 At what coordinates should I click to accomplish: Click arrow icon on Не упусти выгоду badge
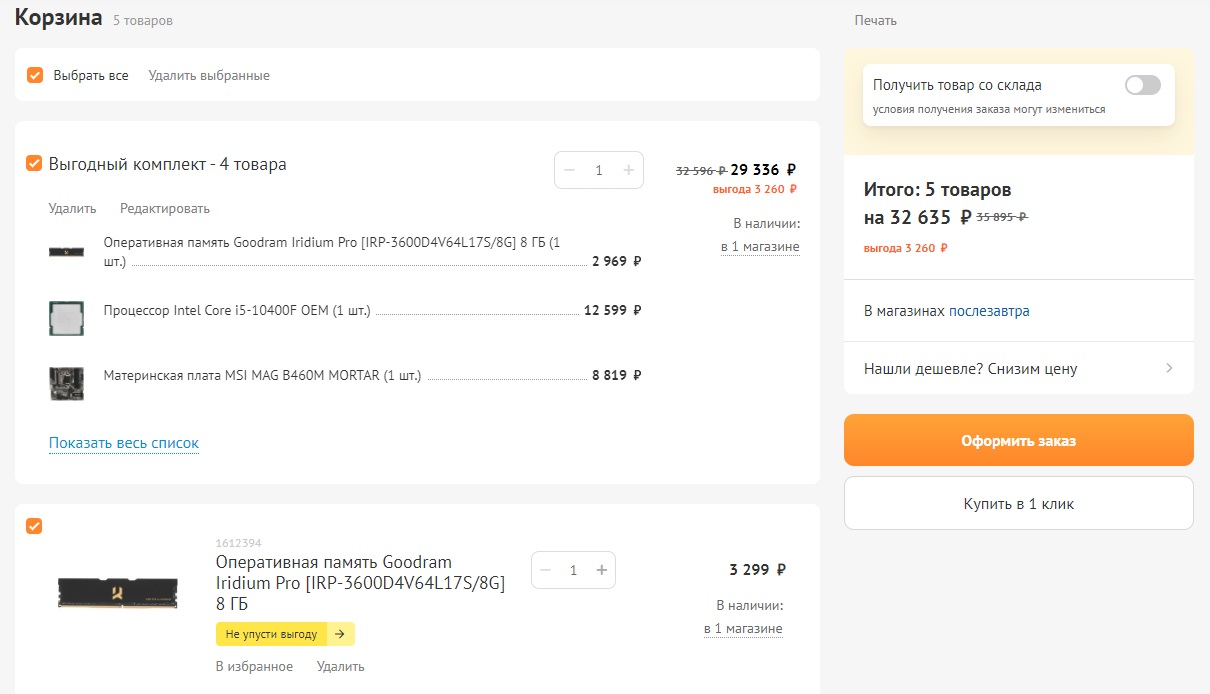click(x=339, y=634)
